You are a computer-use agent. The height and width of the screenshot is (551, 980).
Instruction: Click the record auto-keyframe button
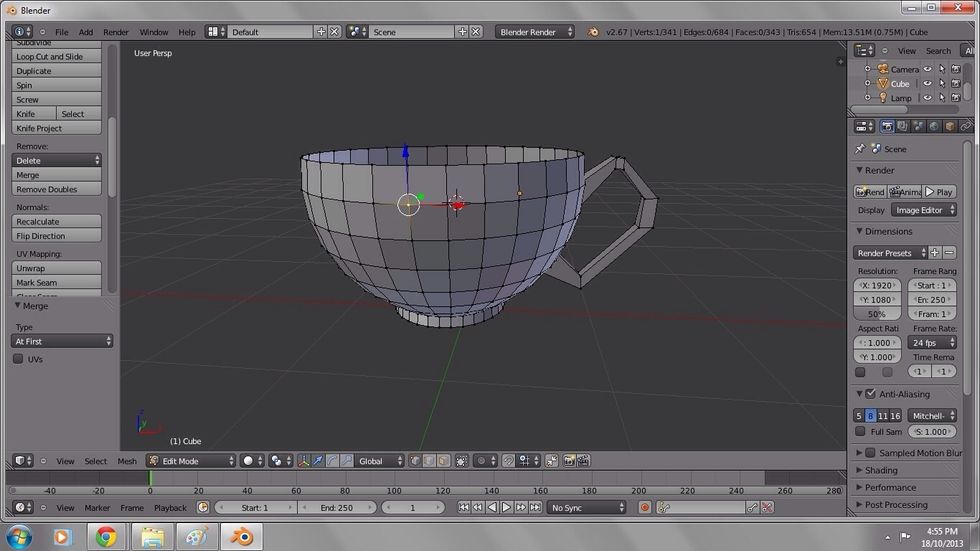click(x=644, y=508)
